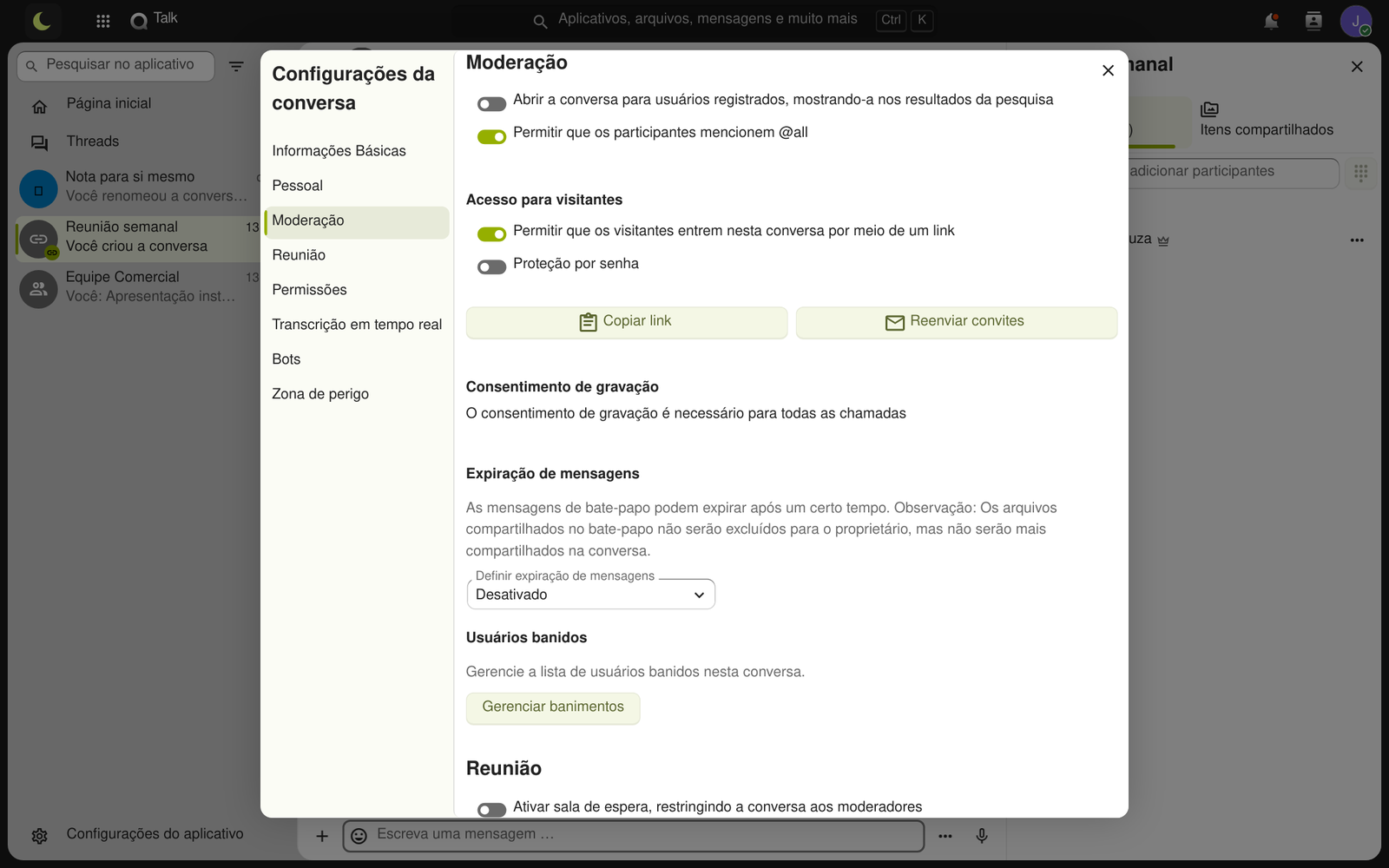Open the three-dot menu beside message input
The width and height of the screenshot is (1389, 868).
click(945, 836)
